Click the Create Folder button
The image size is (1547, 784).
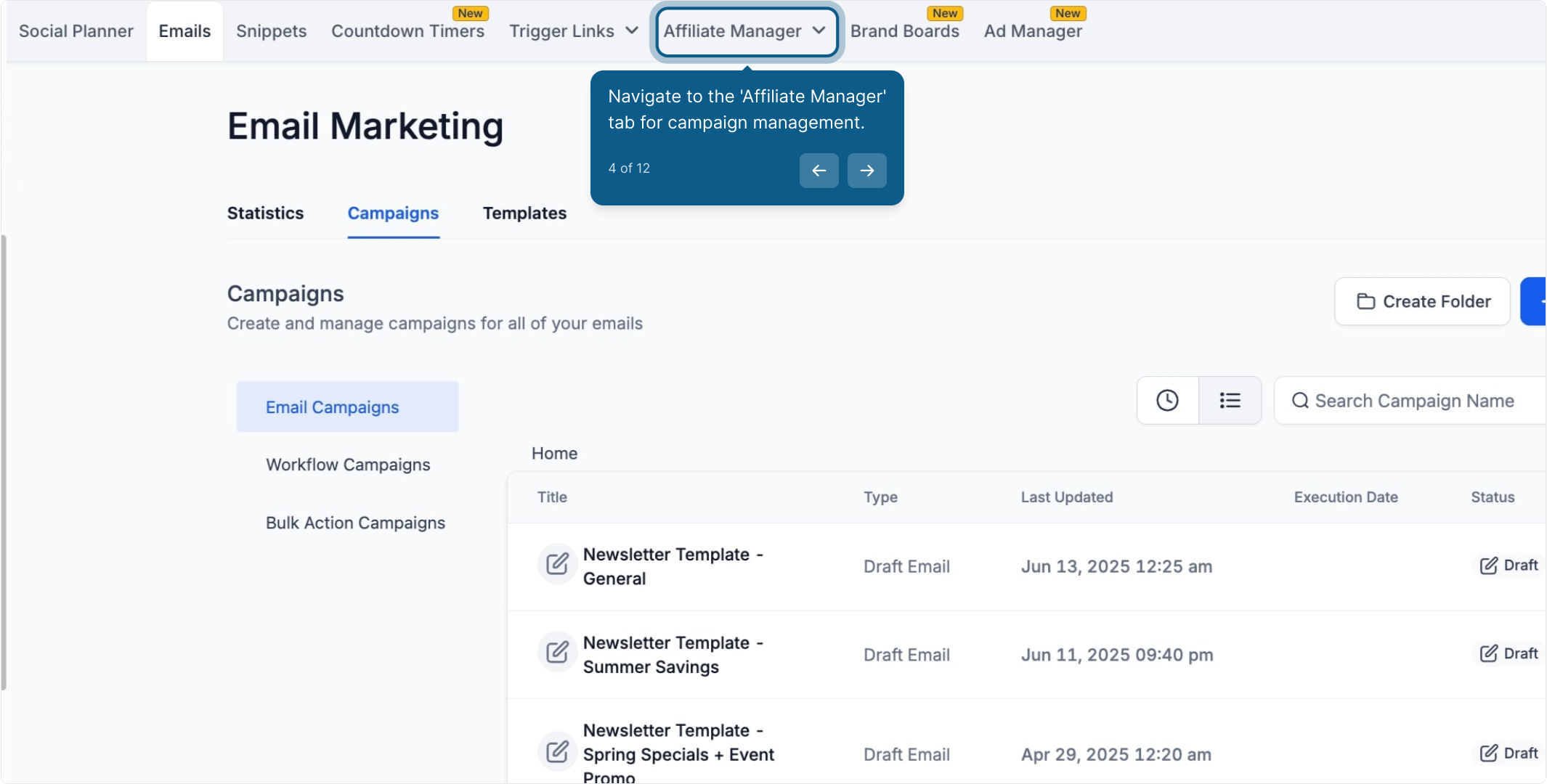pos(1422,301)
